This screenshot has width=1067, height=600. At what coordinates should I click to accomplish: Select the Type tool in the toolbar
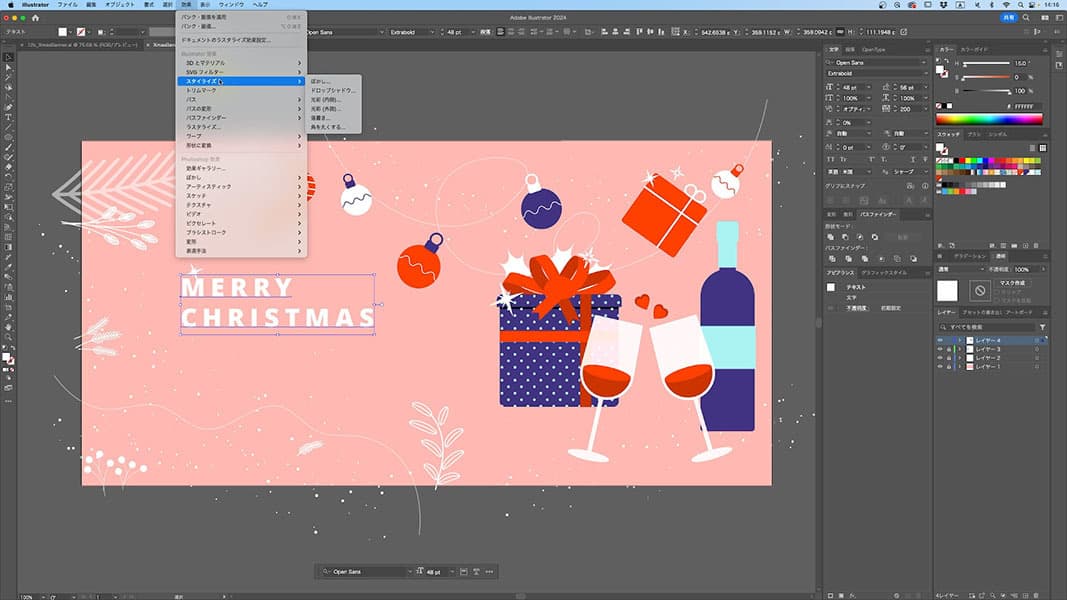coord(9,117)
